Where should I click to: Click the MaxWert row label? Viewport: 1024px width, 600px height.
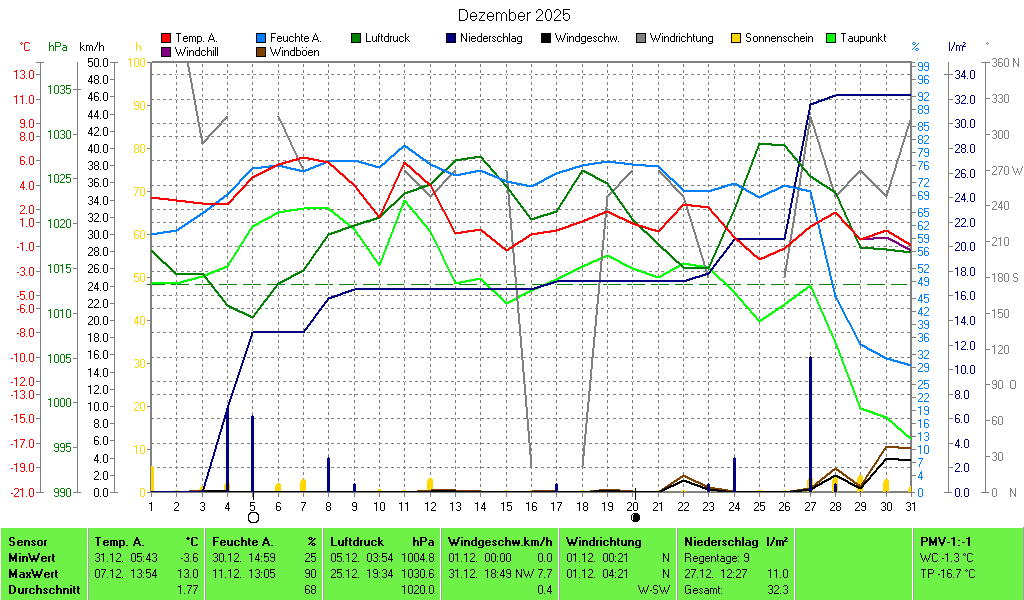coord(32,573)
